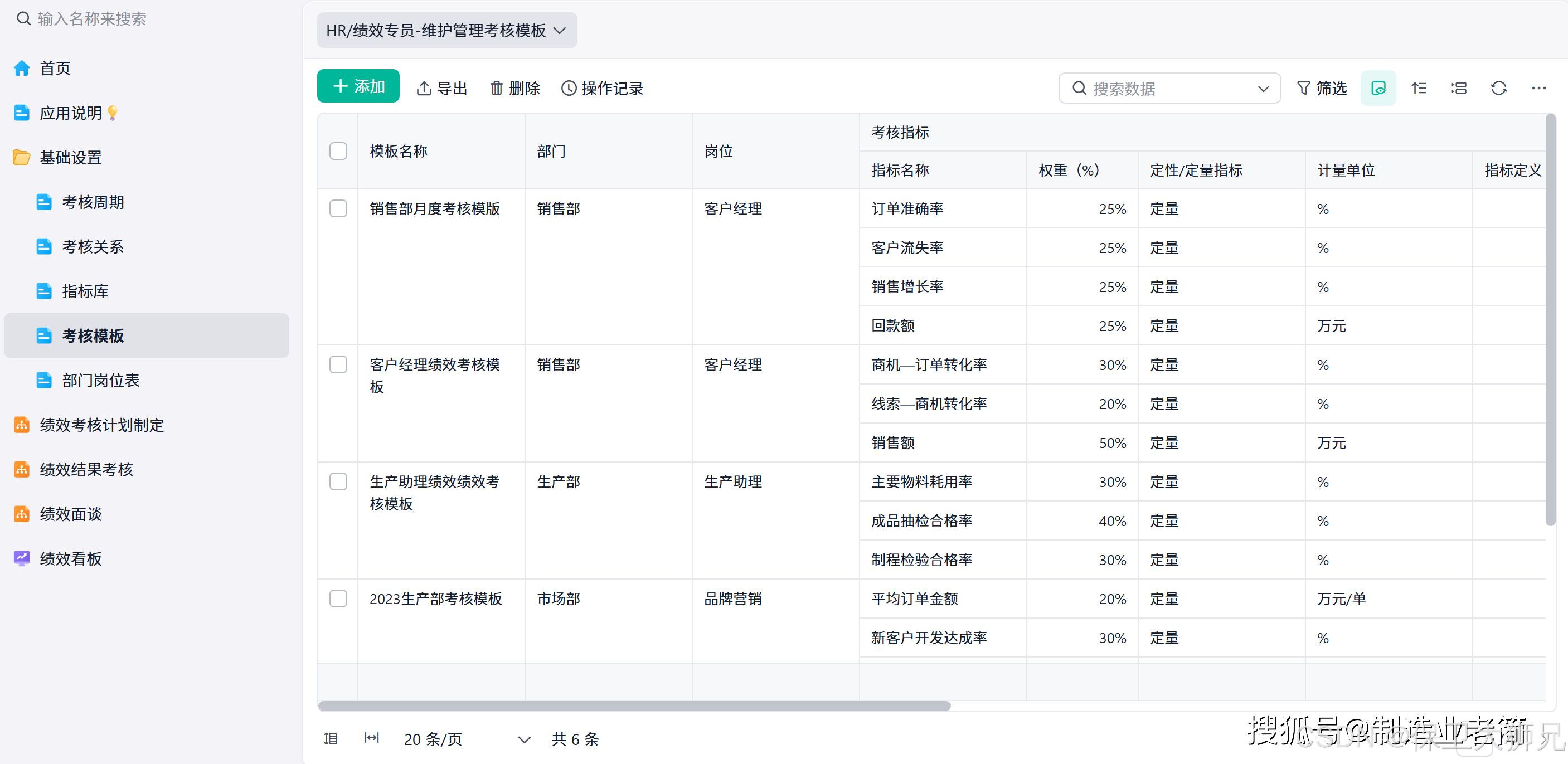
Task: Click the 删除 button label
Action: [x=525, y=89]
